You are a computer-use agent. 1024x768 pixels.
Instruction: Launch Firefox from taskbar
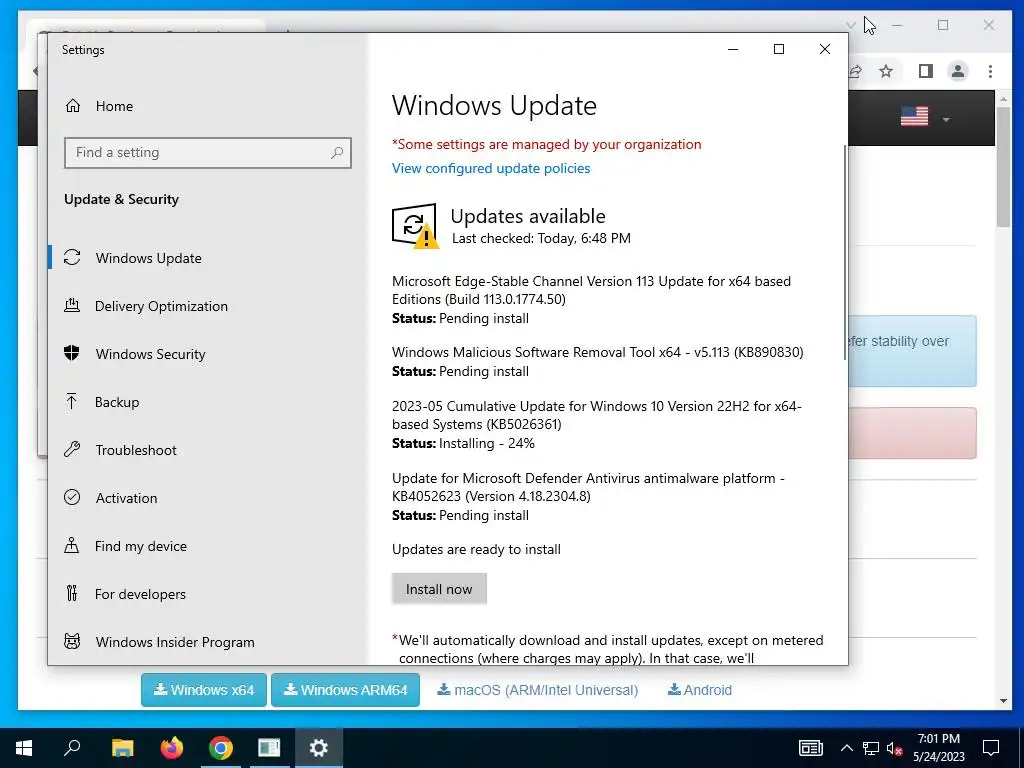(x=172, y=748)
